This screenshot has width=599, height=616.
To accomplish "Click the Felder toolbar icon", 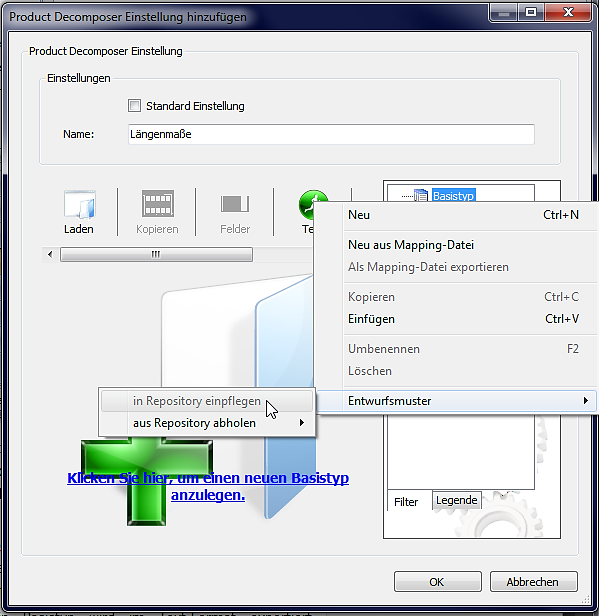I will pyautogui.click(x=235, y=204).
